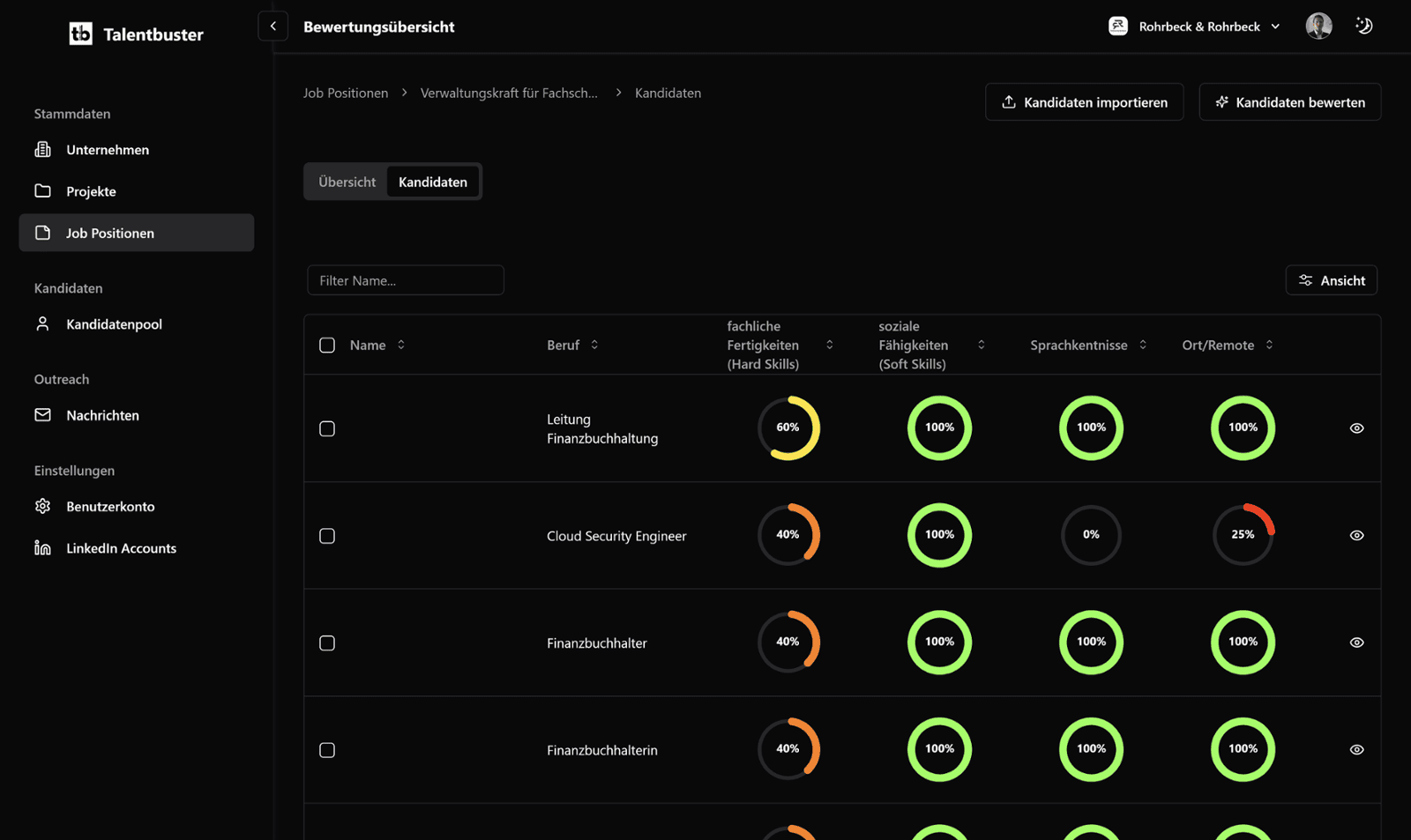Image resolution: width=1411 pixels, height=840 pixels.
Task: Click the Benutzerkonto gear icon
Action: tap(42, 506)
